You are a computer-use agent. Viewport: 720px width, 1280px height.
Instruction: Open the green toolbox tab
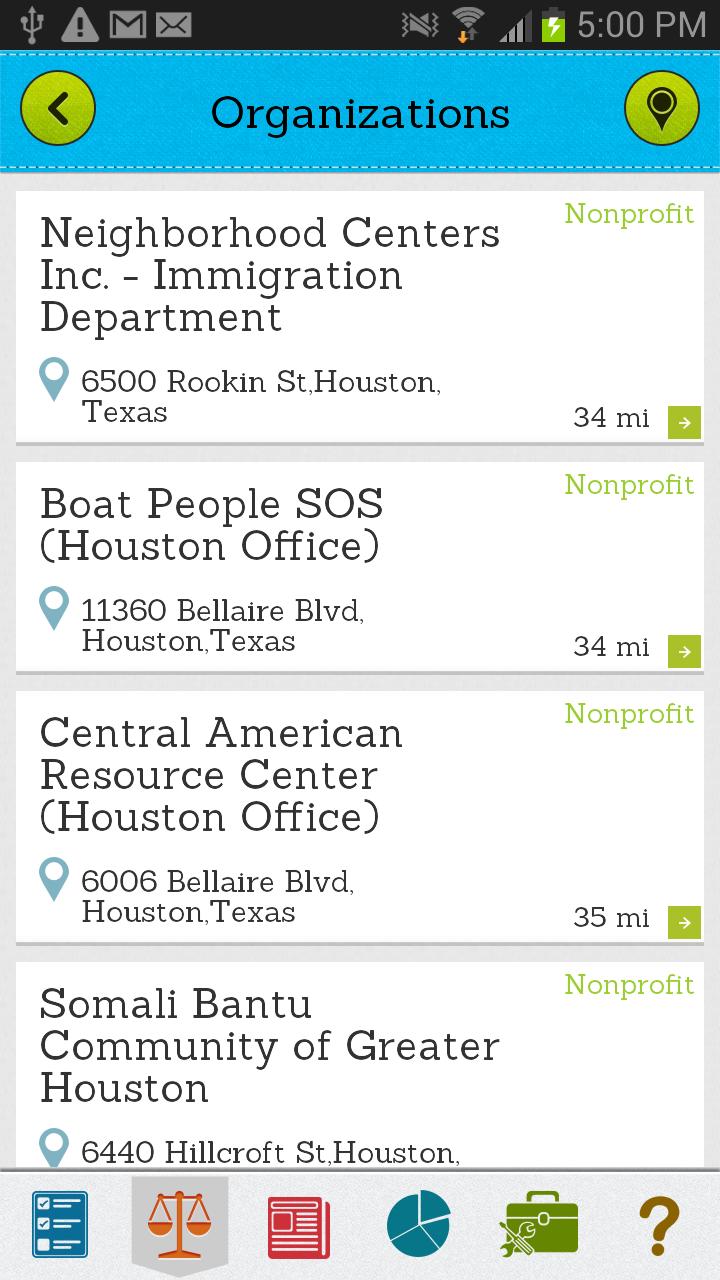(540, 1224)
